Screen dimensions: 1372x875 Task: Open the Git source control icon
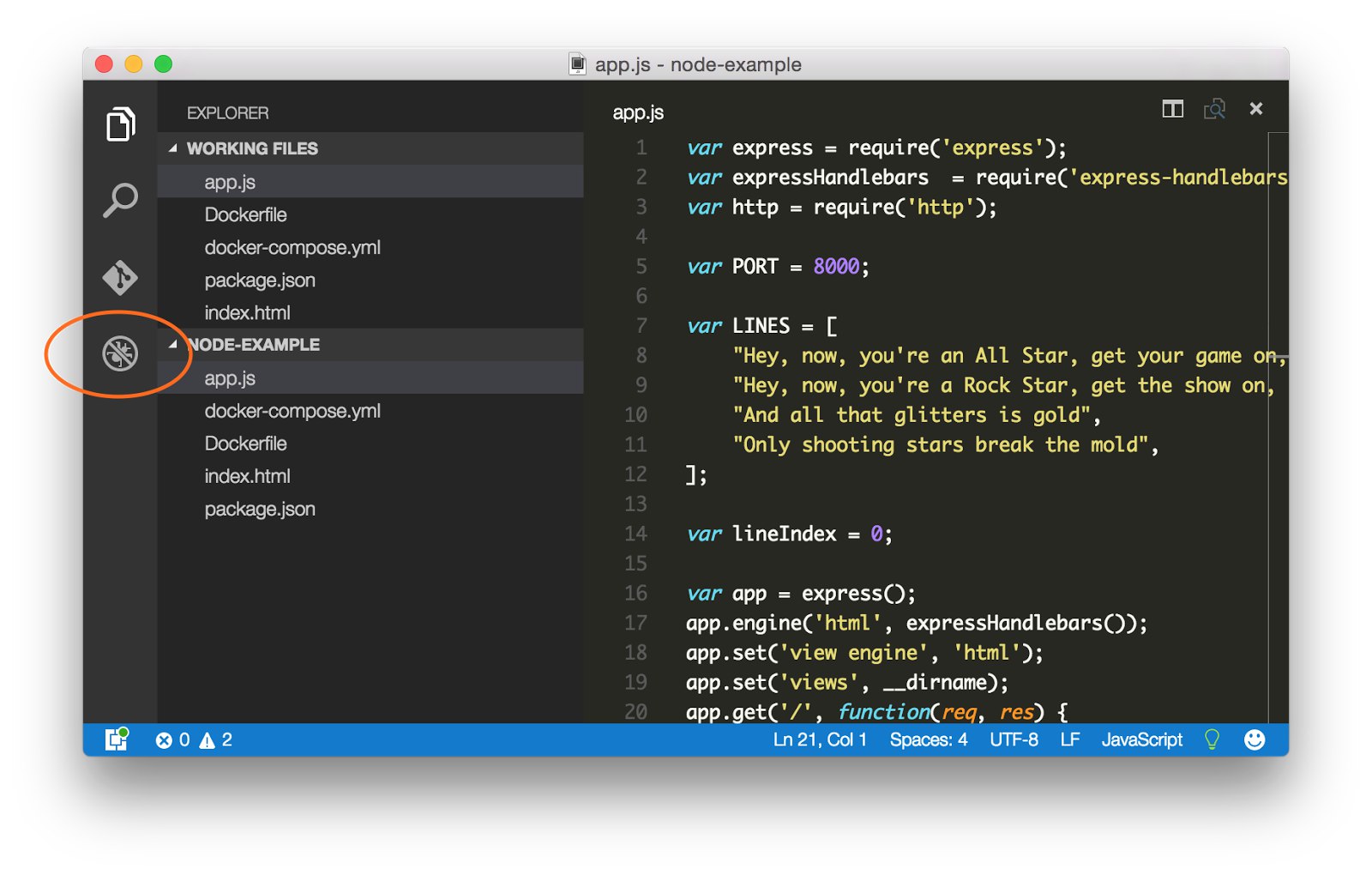[120, 278]
